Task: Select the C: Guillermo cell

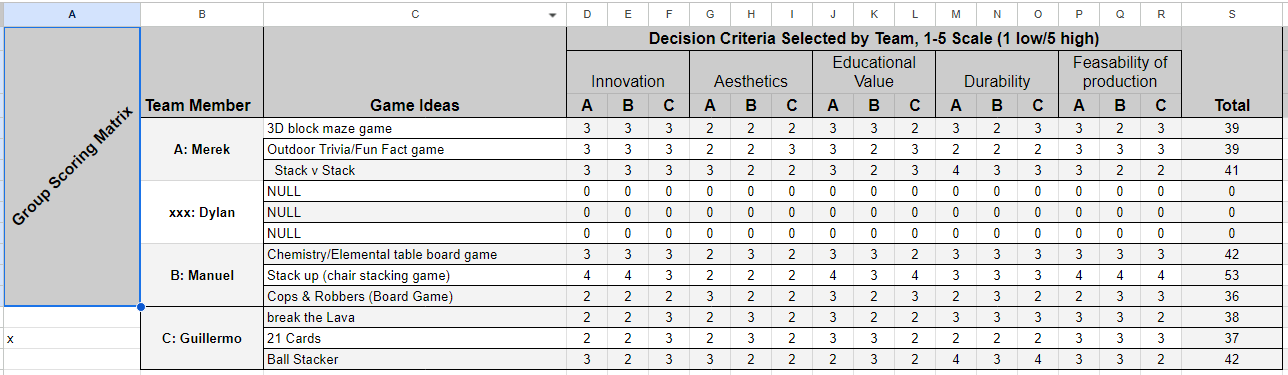Action: coord(202,338)
